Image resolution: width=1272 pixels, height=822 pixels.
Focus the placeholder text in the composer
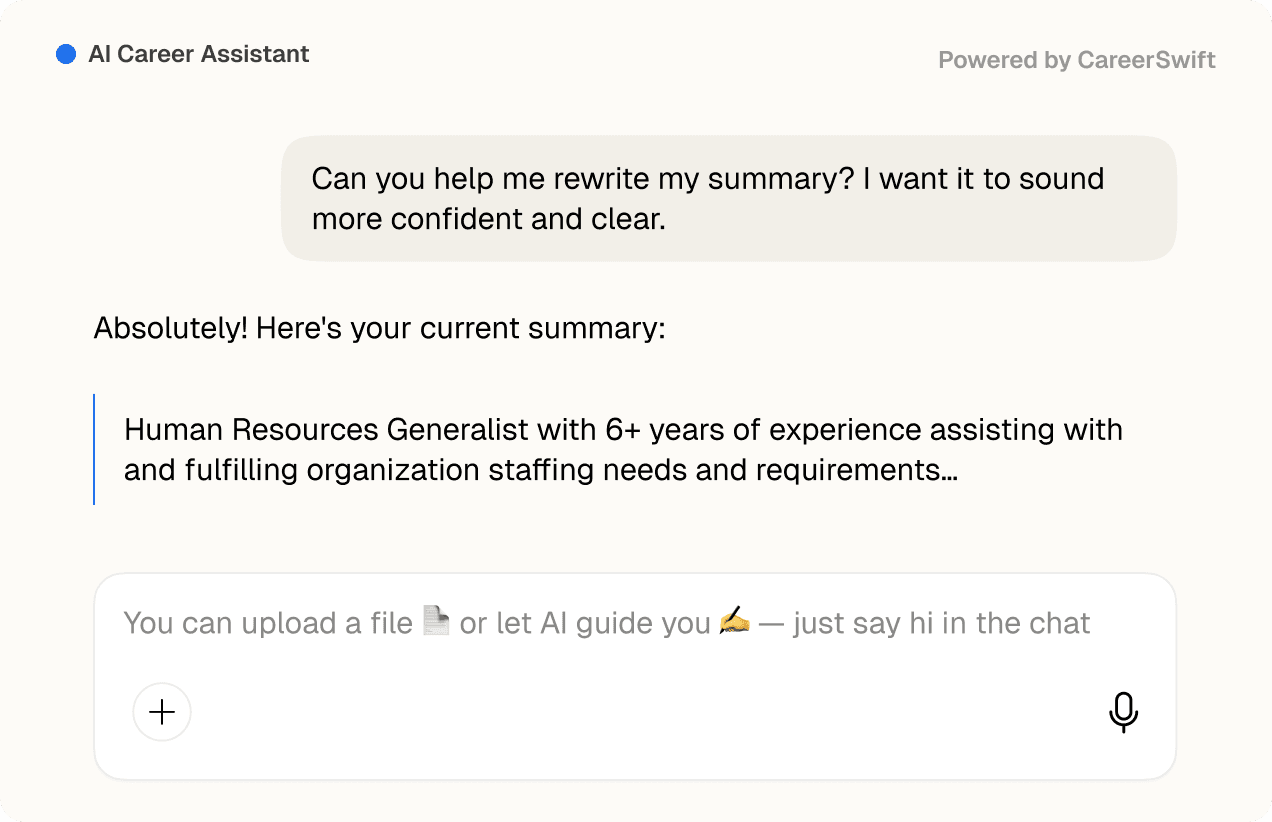605,622
